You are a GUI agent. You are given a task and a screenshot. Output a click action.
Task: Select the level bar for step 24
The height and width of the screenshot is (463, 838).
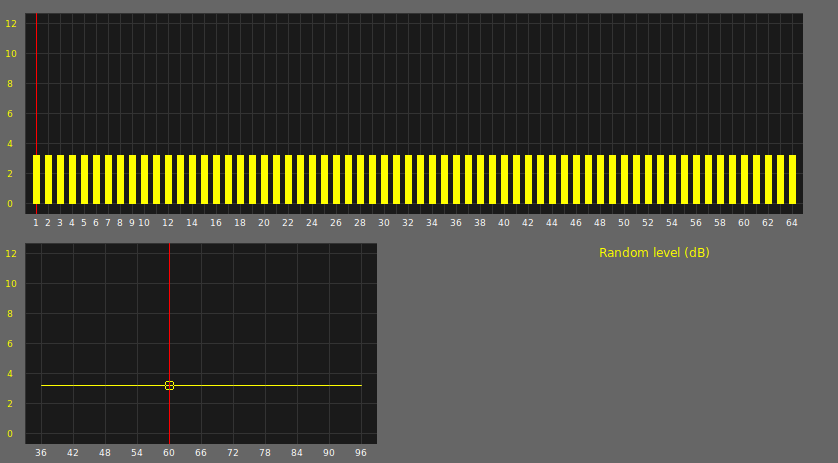pyautogui.click(x=312, y=180)
